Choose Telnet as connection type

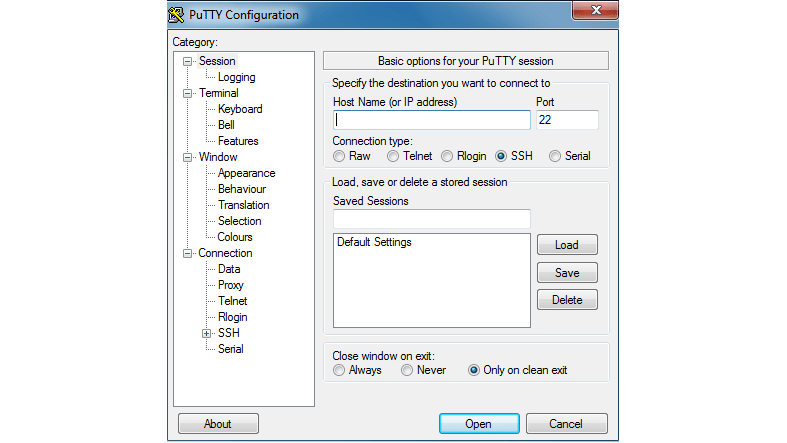click(393, 156)
